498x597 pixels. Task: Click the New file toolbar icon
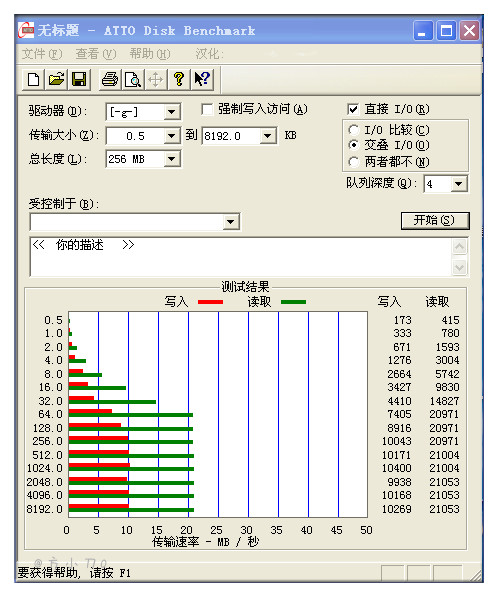click(x=34, y=80)
